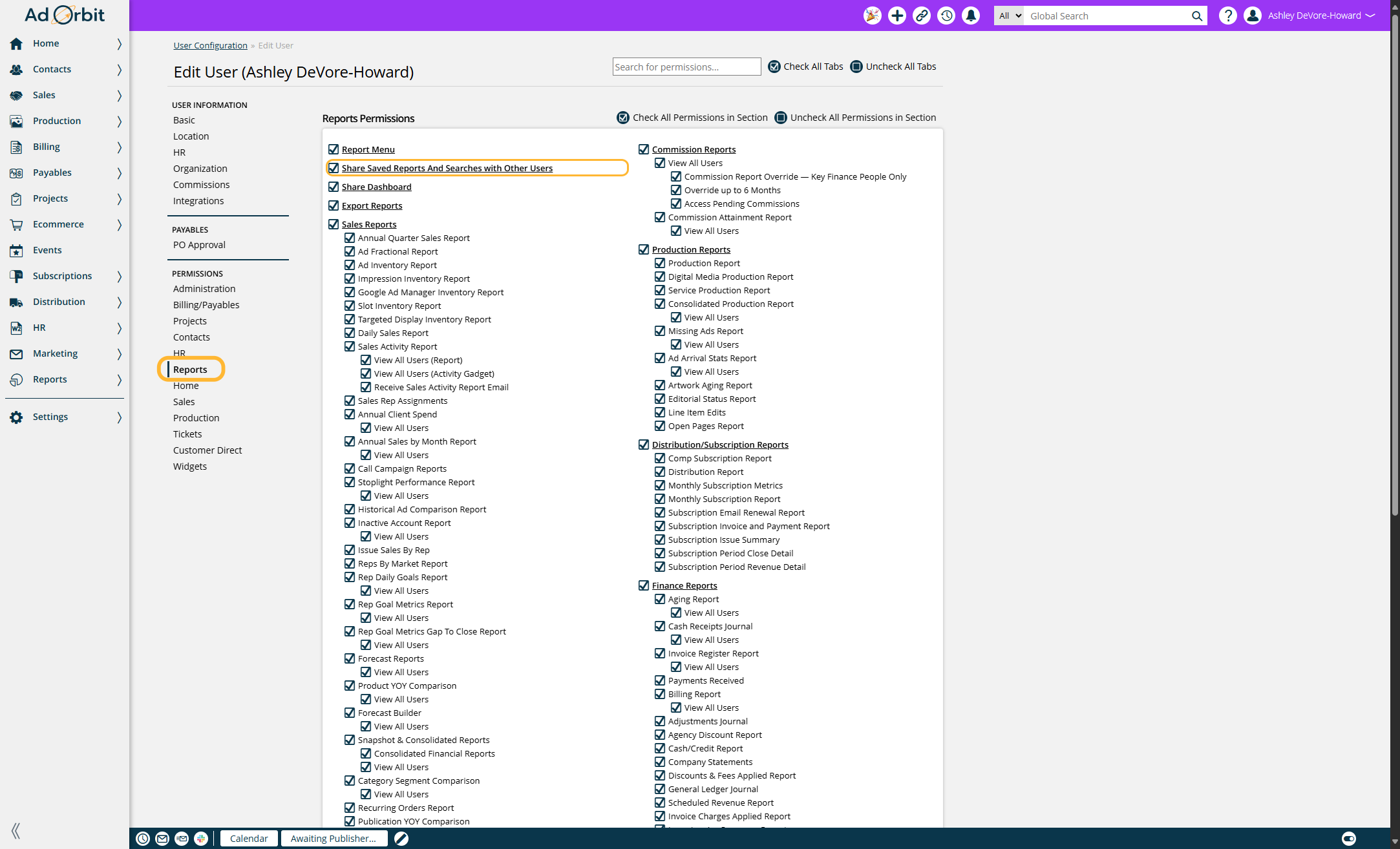Screen dimensions: 1400x849
Task: Uncheck the Production Report checkbox
Action: pos(660,263)
